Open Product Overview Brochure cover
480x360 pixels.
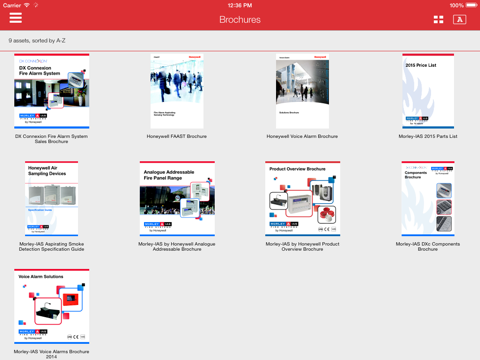(302, 199)
